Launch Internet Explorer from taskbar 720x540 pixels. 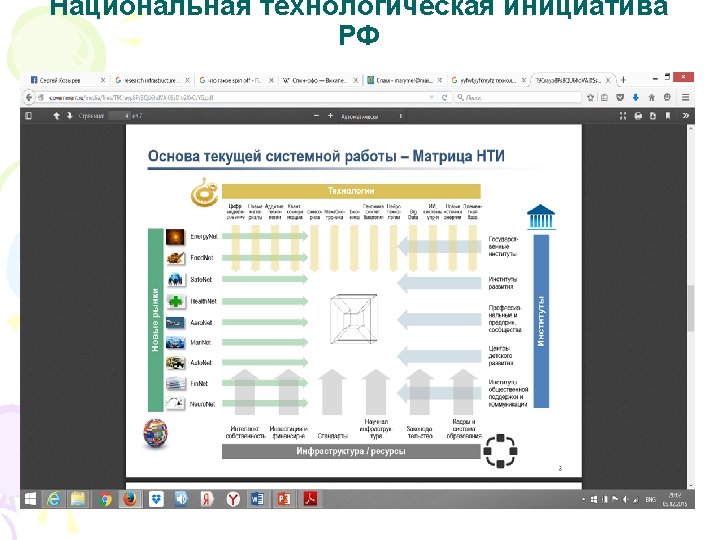[x=54, y=499]
